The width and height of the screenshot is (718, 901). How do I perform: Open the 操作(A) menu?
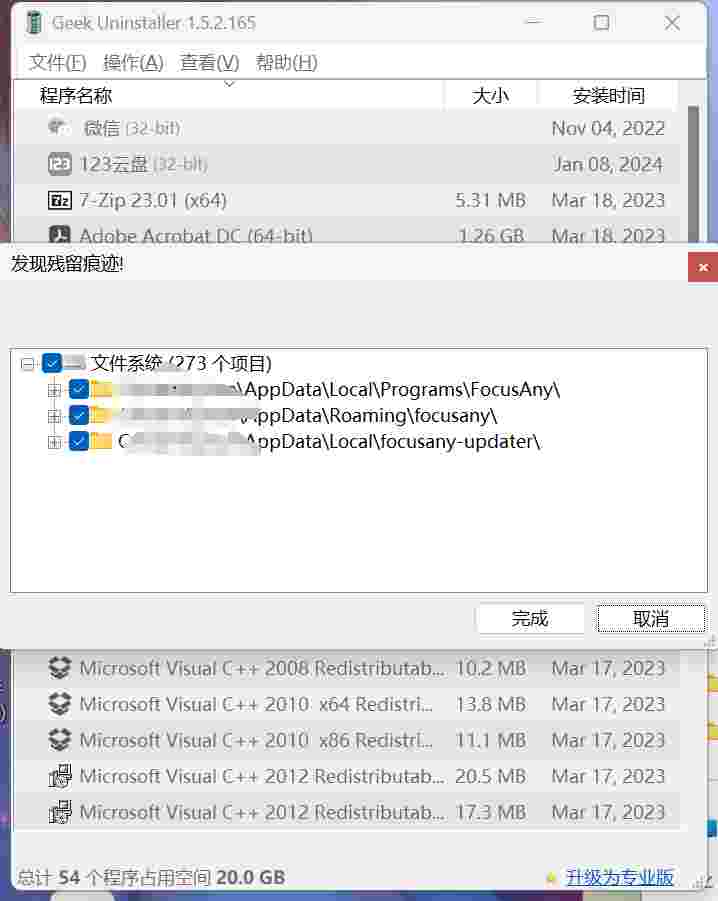[133, 62]
